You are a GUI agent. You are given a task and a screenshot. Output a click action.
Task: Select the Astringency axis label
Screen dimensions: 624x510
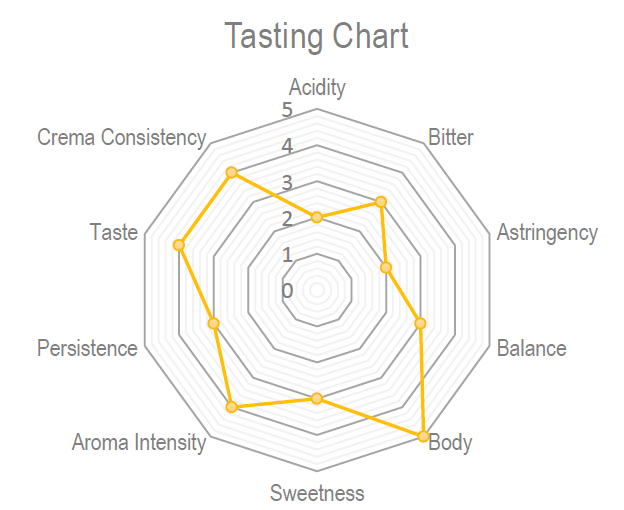[x=547, y=233]
